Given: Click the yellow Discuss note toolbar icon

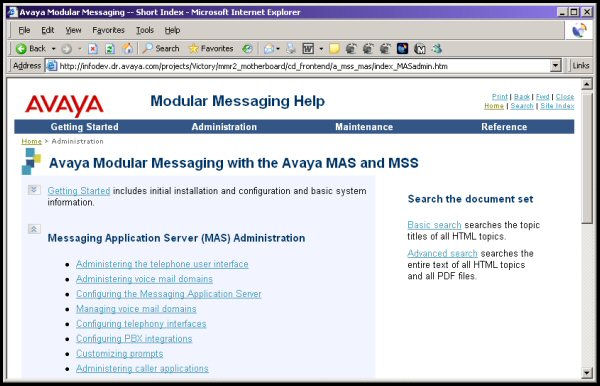Looking at the screenshot, I should pyautogui.click(x=334, y=49).
